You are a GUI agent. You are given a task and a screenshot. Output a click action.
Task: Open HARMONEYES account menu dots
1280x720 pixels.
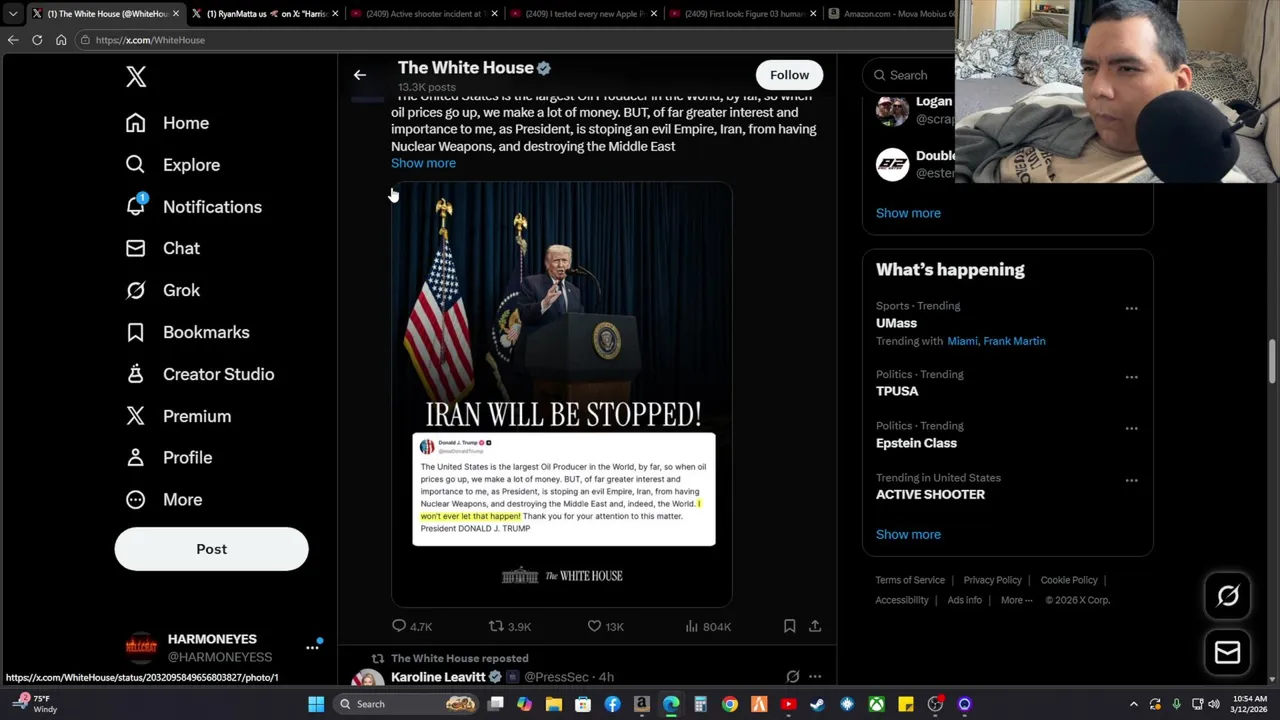(x=312, y=648)
